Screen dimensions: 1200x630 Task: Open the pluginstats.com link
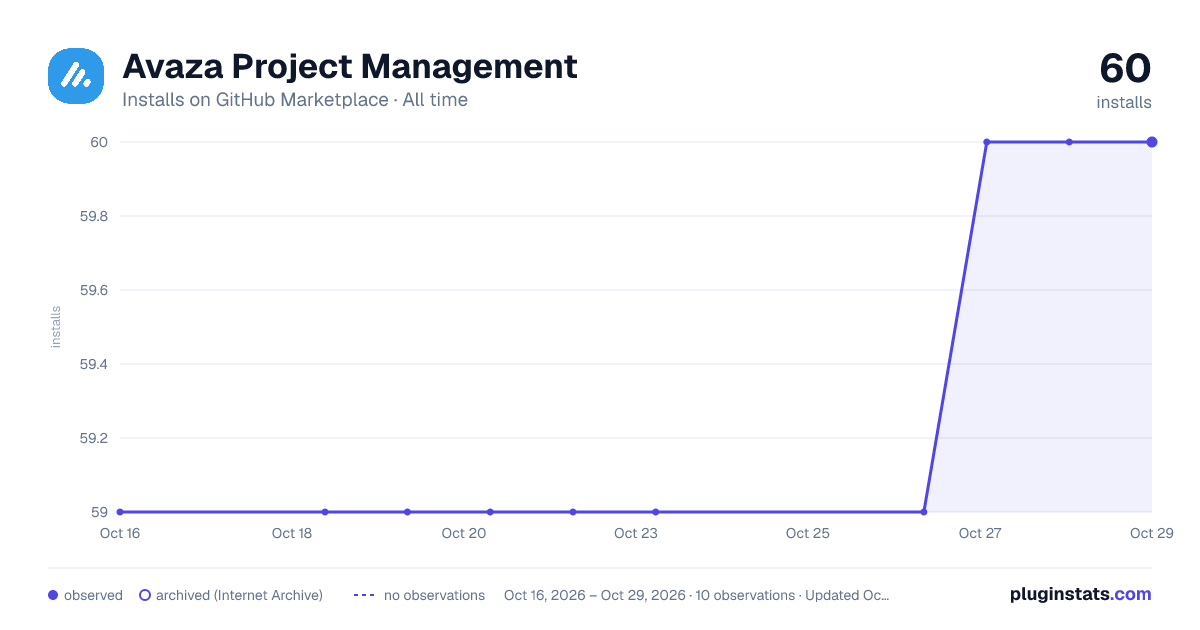[1081, 594]
